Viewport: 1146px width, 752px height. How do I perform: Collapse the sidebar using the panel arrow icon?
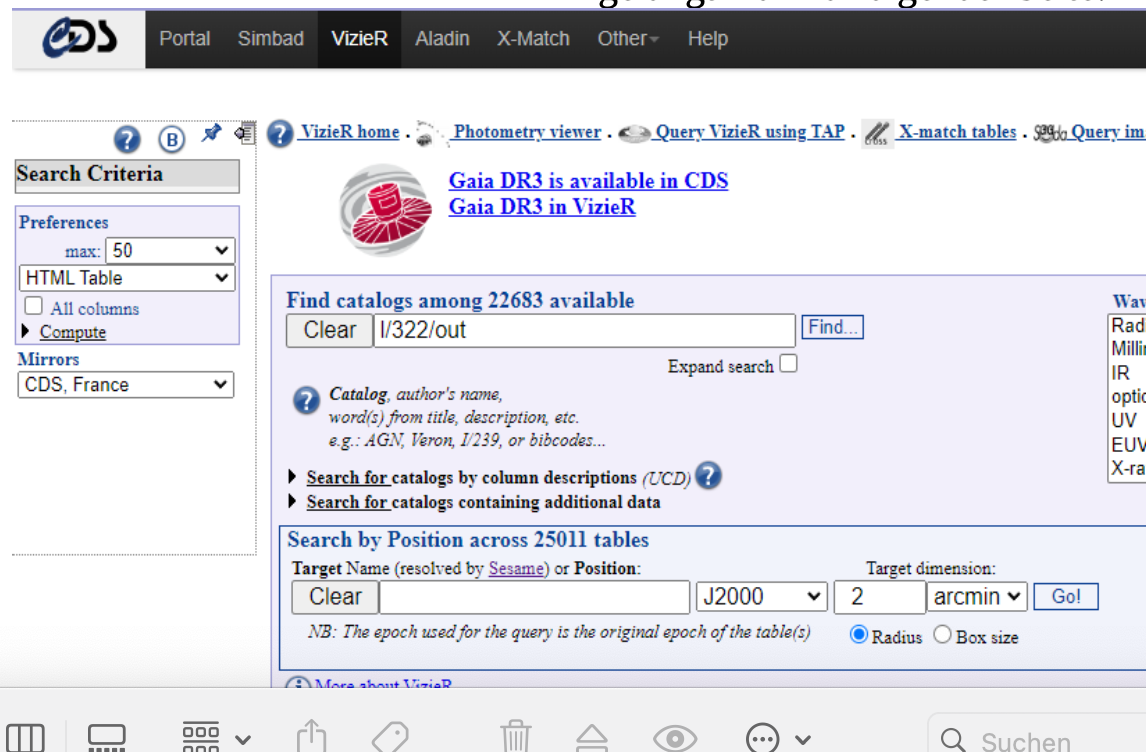[x=244, y=133]
